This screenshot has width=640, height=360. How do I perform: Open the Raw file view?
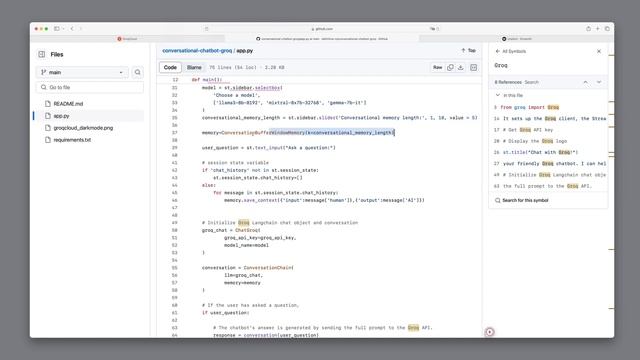click(438, 67)
